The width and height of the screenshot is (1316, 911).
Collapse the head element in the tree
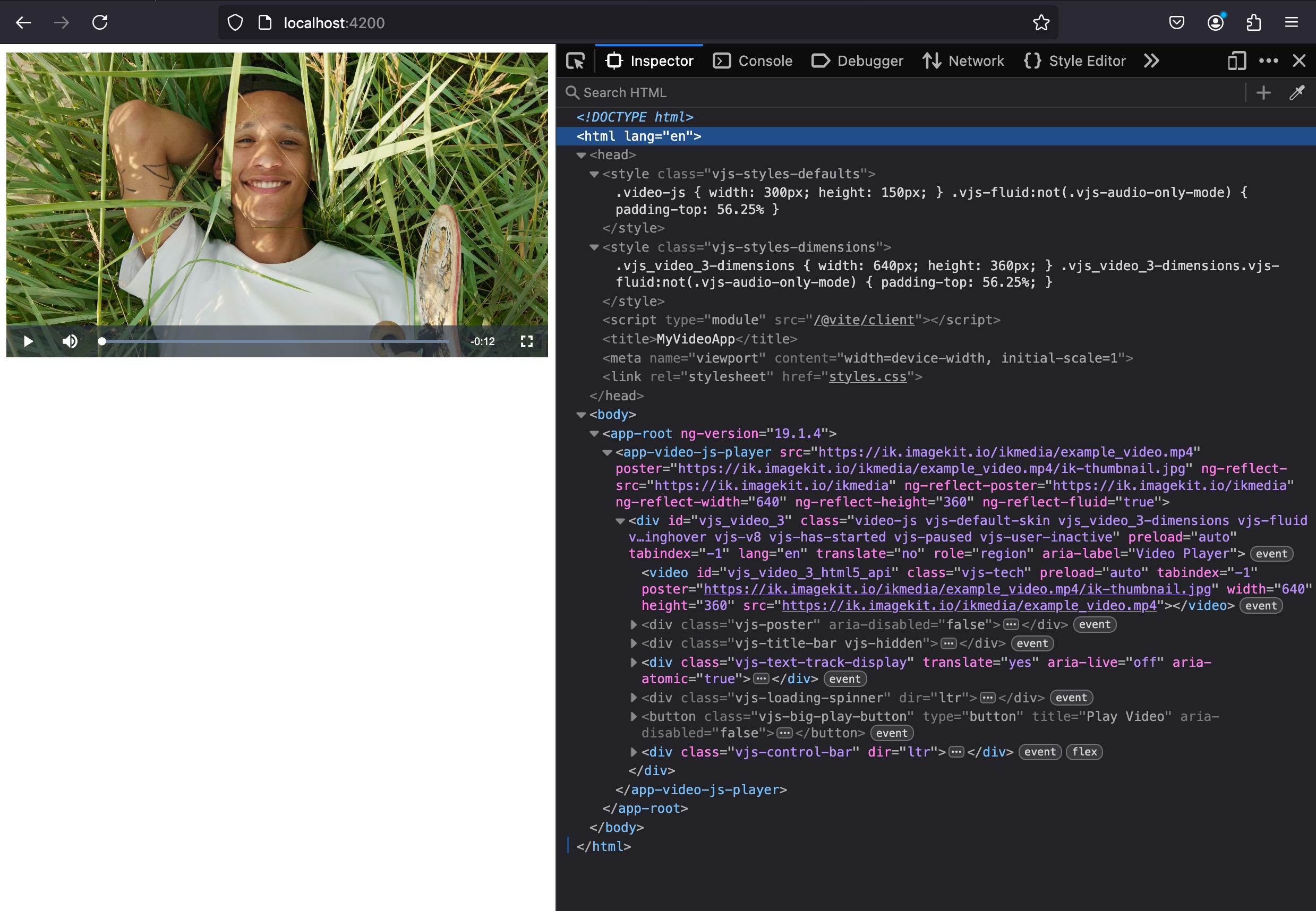point(581,154)
